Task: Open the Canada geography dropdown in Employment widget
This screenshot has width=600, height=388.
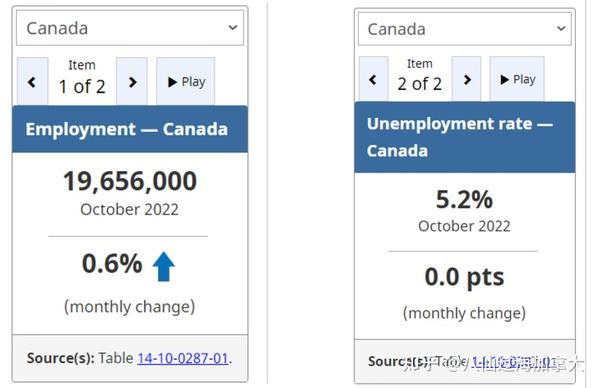Action: (130, 28)
